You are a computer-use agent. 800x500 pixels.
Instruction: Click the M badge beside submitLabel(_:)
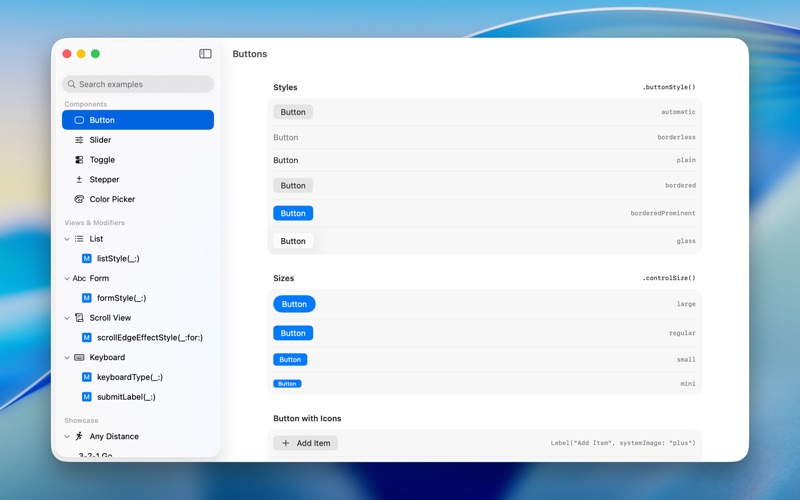(x=87, y=397)
